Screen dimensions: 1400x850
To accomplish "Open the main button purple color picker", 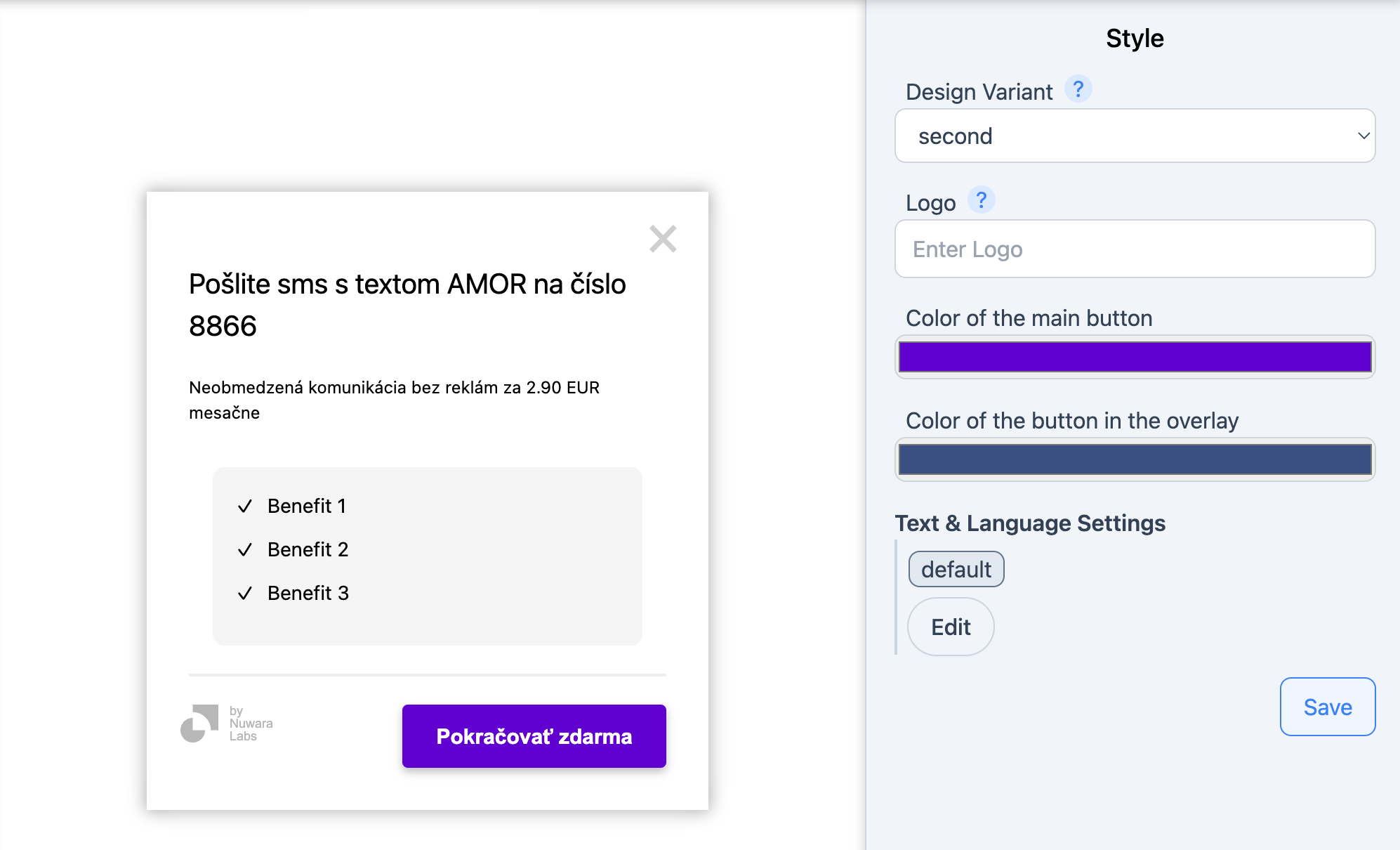I will (1135, 357).
